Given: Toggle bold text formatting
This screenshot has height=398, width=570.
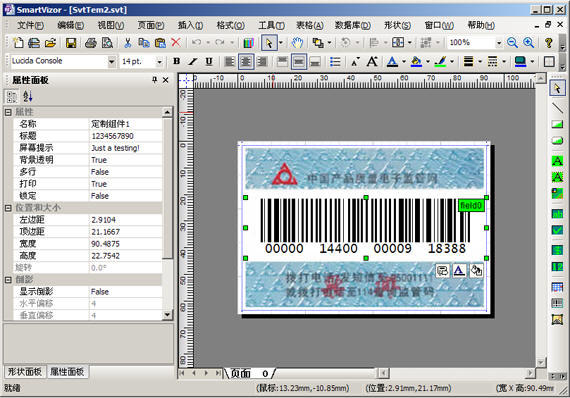Looking at the screenshot, I should pos(177,61).
